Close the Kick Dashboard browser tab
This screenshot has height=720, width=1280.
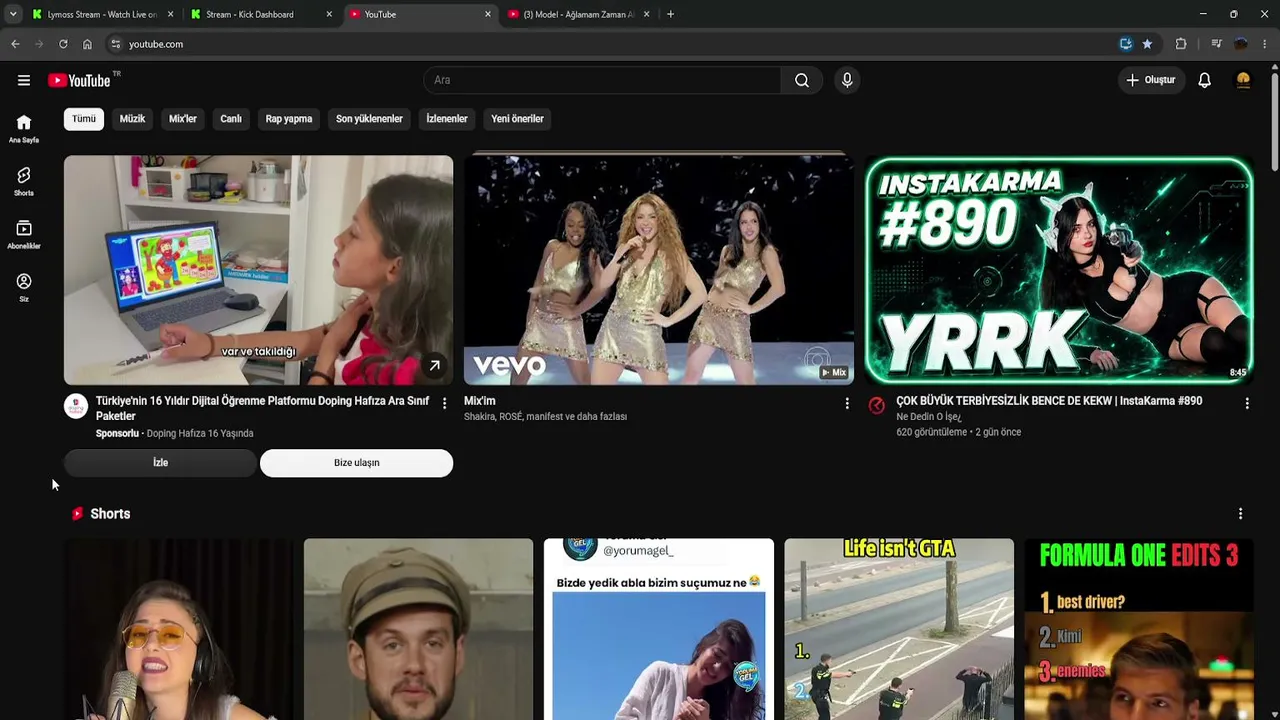[329, 14]
